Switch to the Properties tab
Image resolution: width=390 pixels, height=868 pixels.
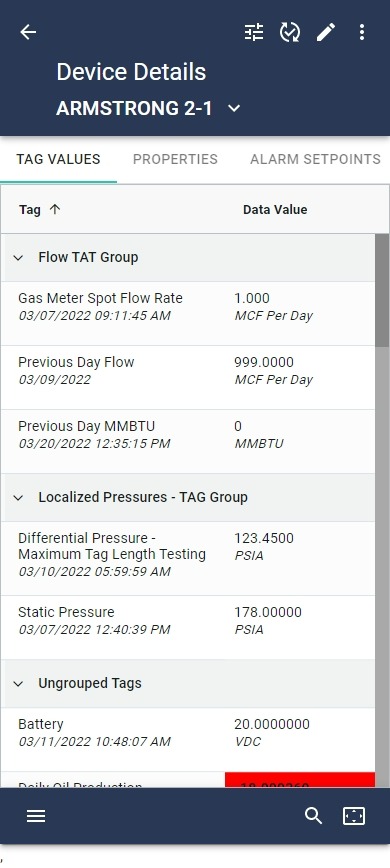tap(175, 159)
